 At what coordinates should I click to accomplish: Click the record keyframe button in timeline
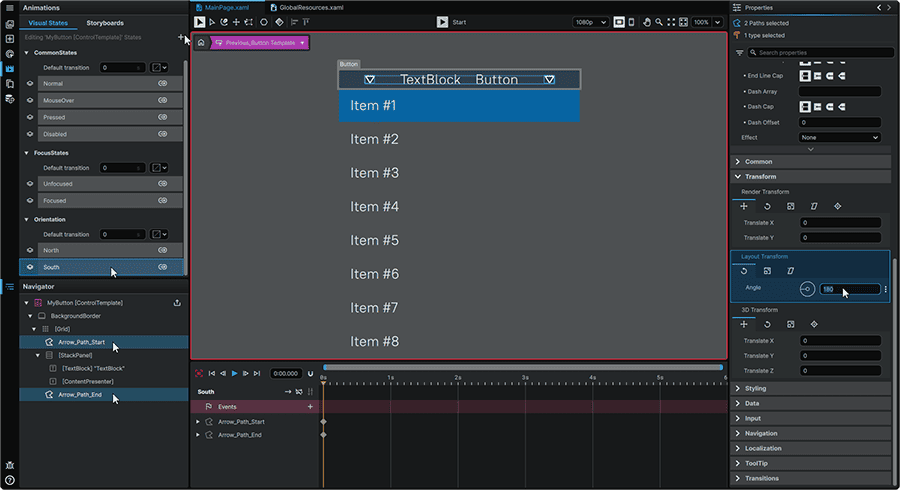click(199, 374)
